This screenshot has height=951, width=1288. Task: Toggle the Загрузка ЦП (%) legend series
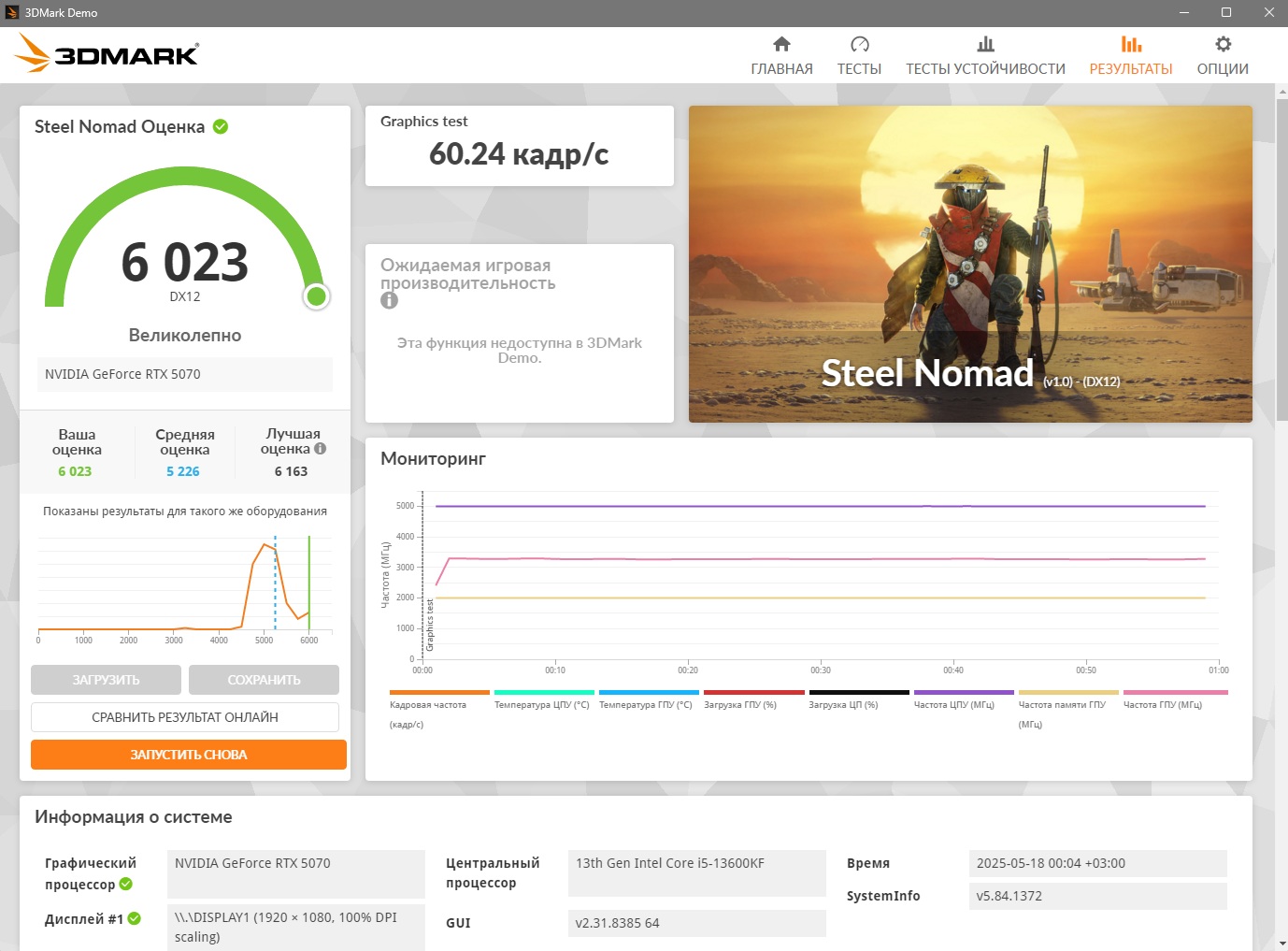(x=858, y=699)
